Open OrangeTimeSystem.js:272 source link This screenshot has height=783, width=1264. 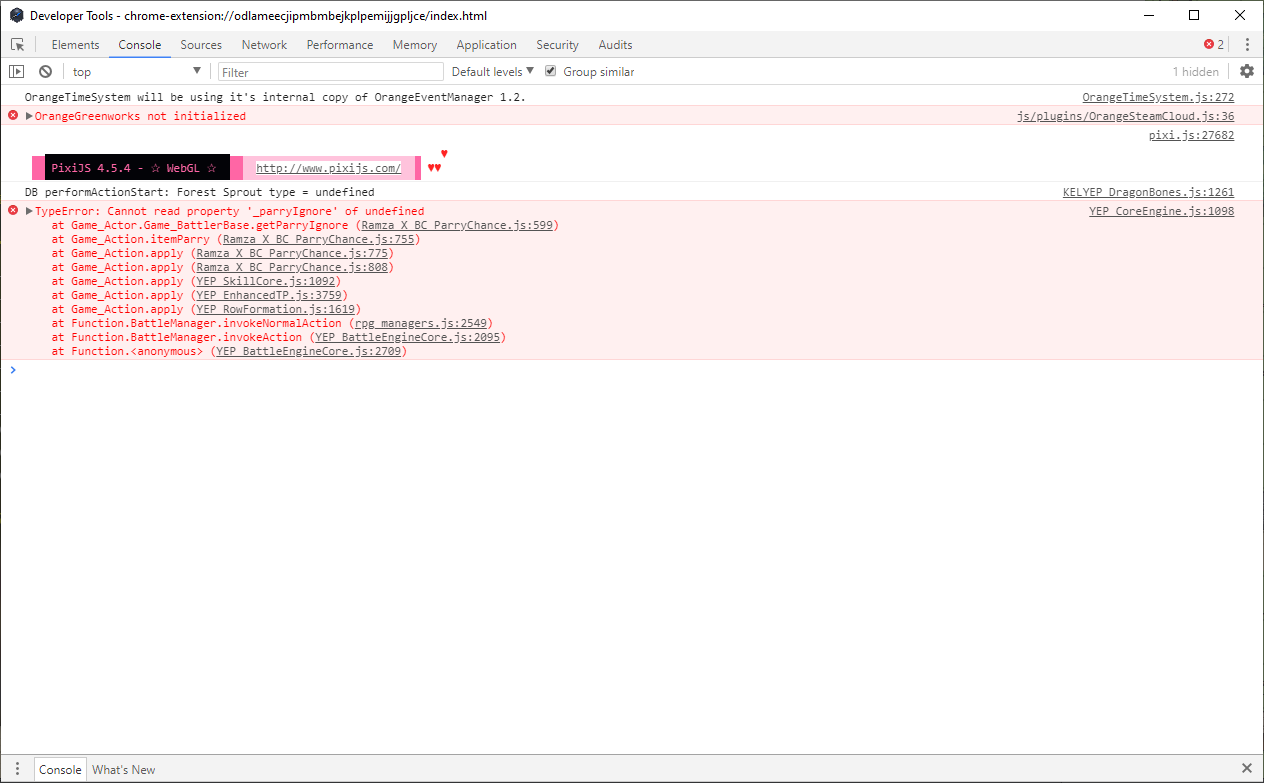[x=1158, y=97]
